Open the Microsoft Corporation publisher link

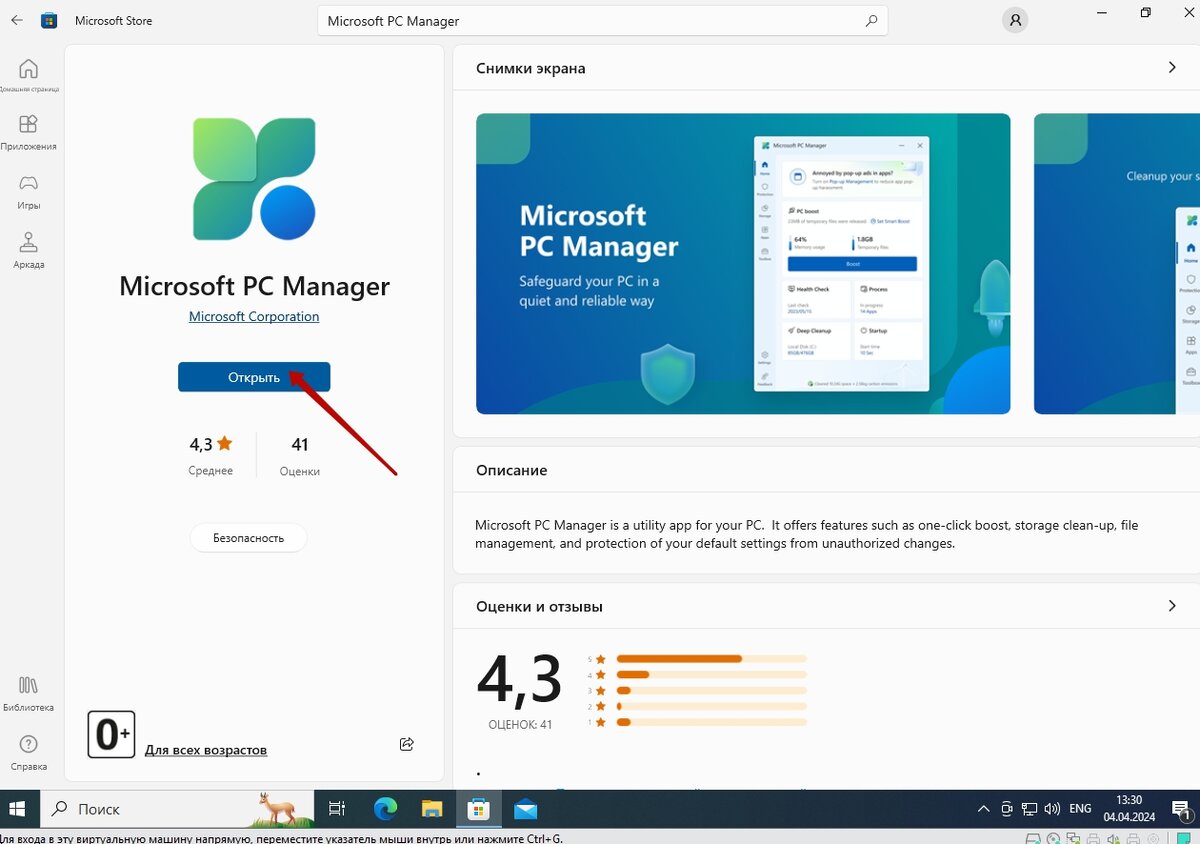[254, 316]
